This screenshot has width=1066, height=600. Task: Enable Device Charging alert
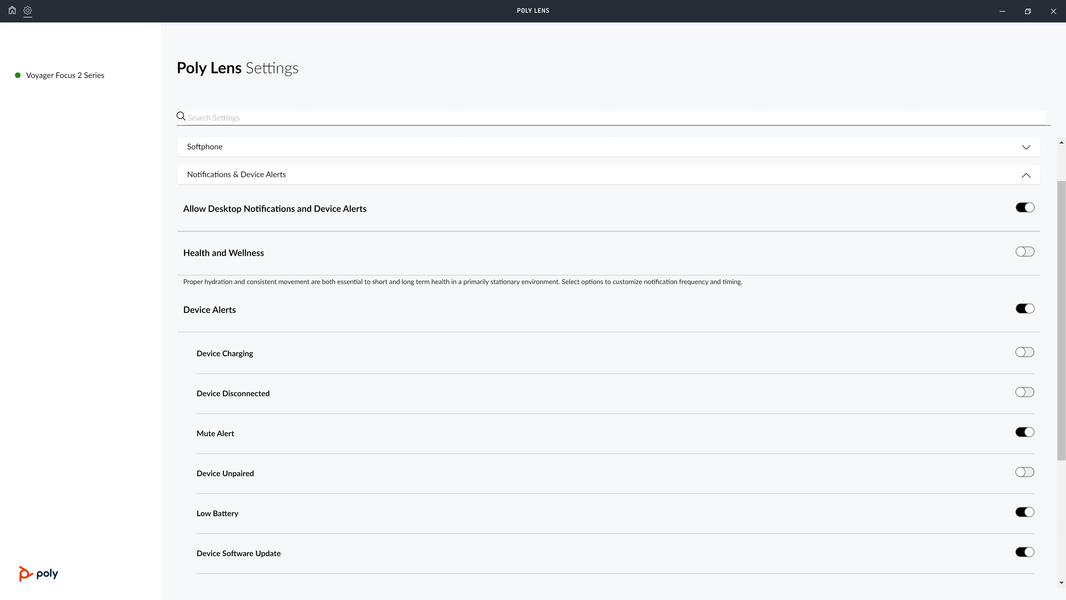coord(1025,353)
